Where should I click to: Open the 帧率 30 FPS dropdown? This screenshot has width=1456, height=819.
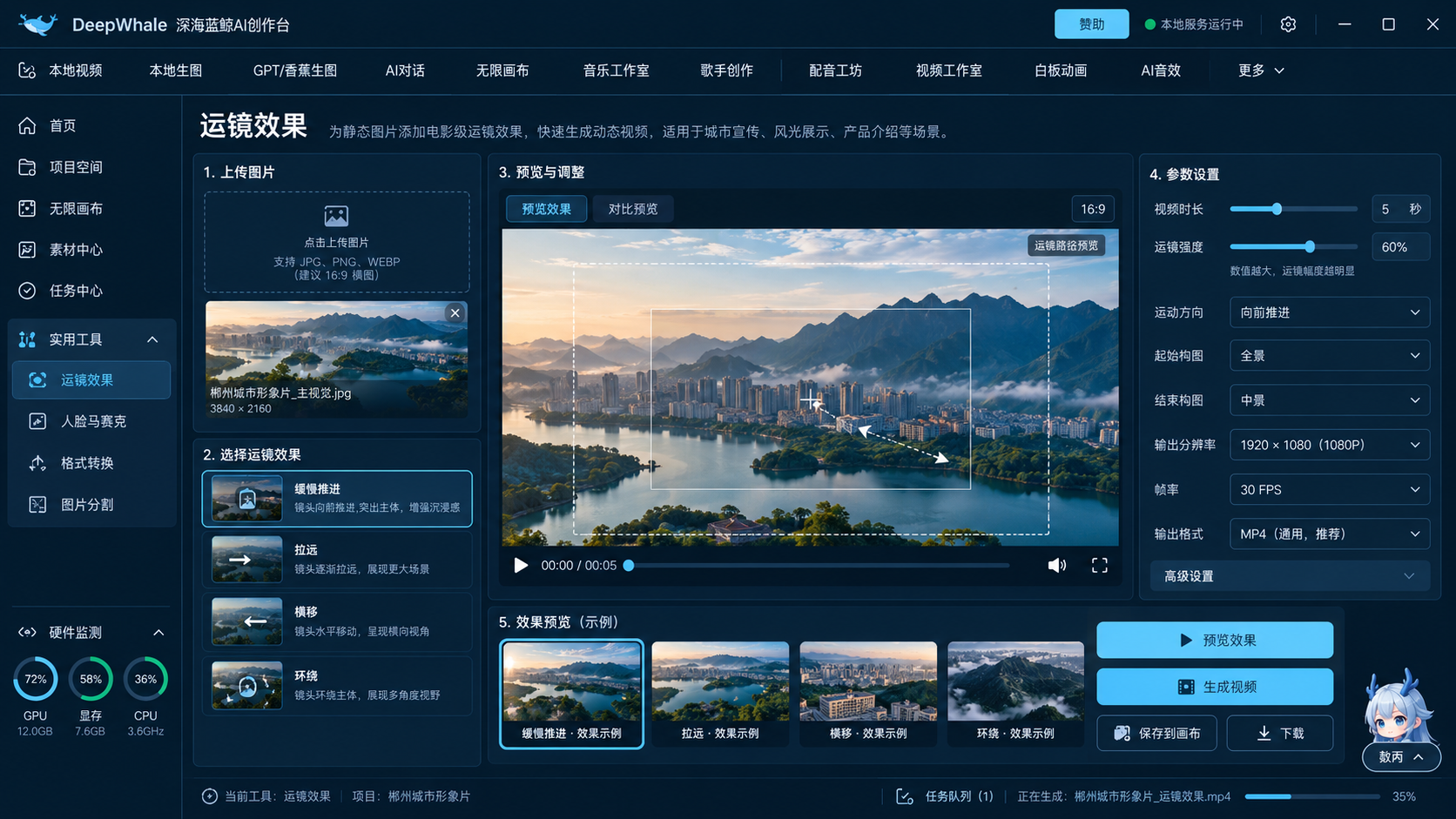[x=1330, y=490]
